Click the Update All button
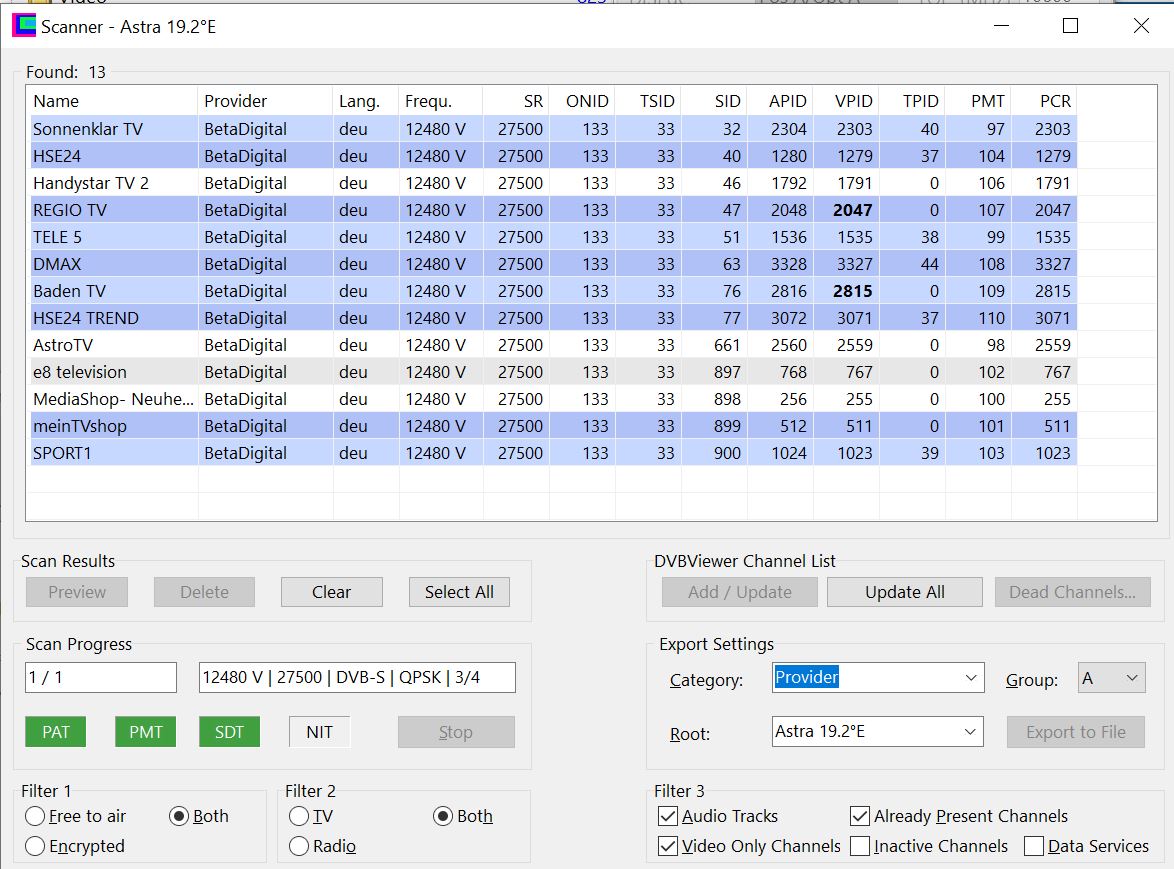 coord(904,592)
